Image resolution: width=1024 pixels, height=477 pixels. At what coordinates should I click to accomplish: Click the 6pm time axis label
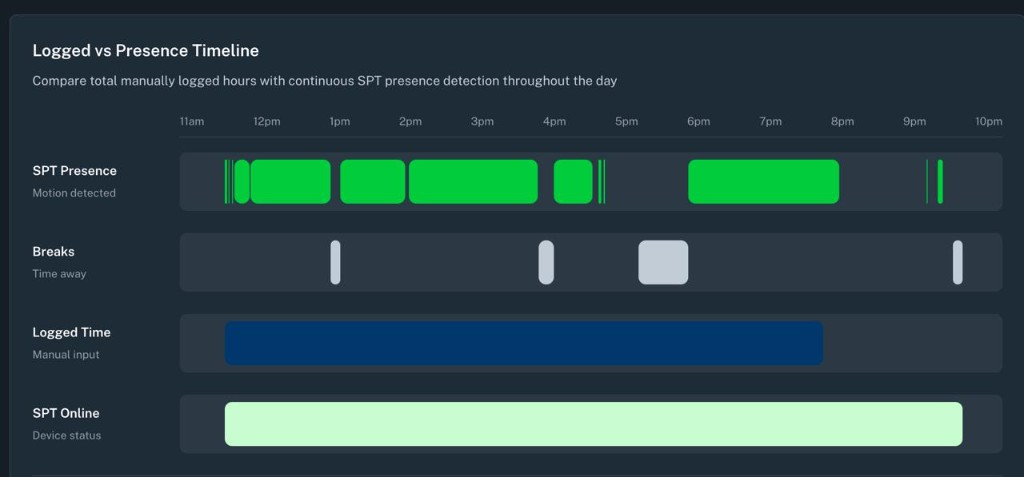coord(698,122)
